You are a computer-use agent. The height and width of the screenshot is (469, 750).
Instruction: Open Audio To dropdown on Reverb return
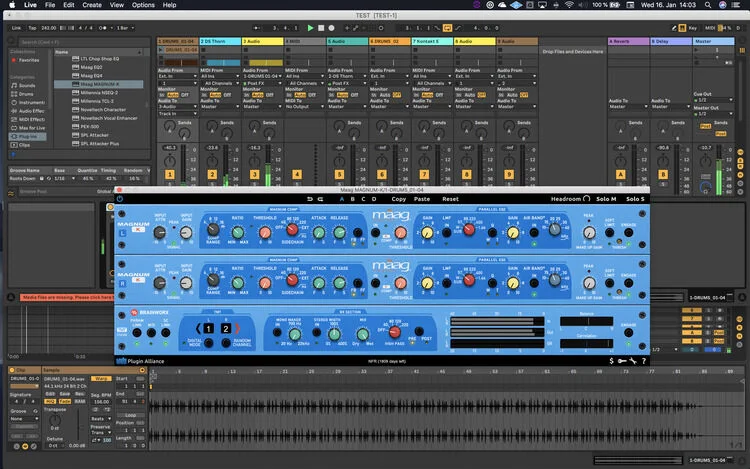point(628,107)
